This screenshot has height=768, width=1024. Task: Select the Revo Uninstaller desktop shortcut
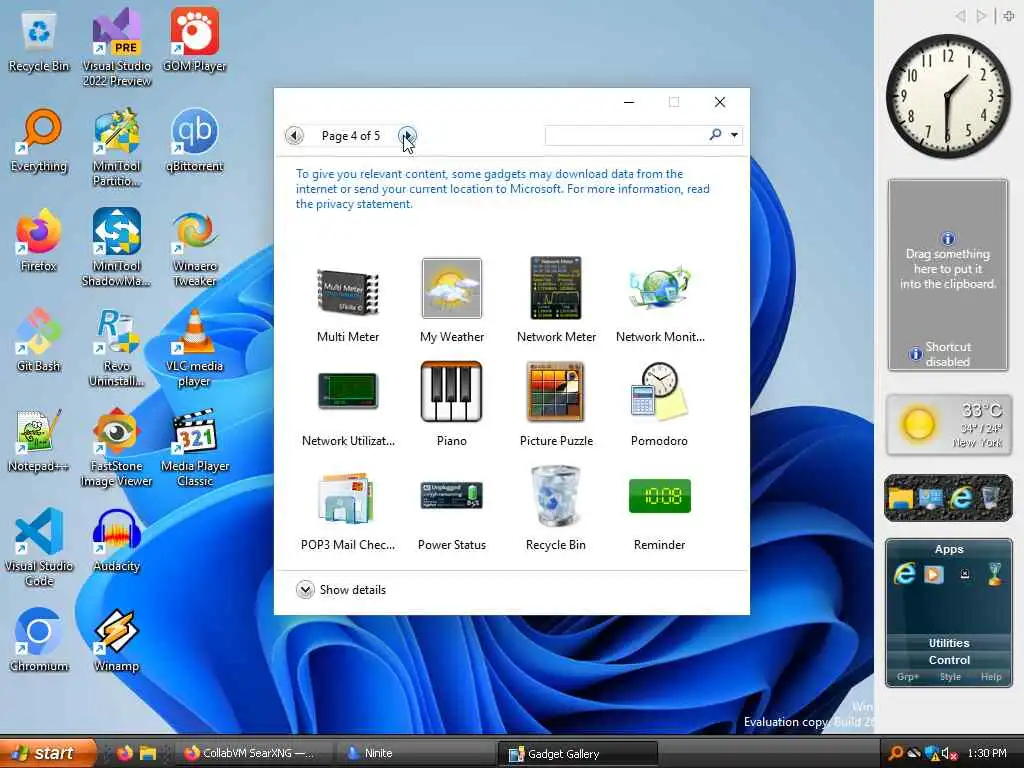116,349
